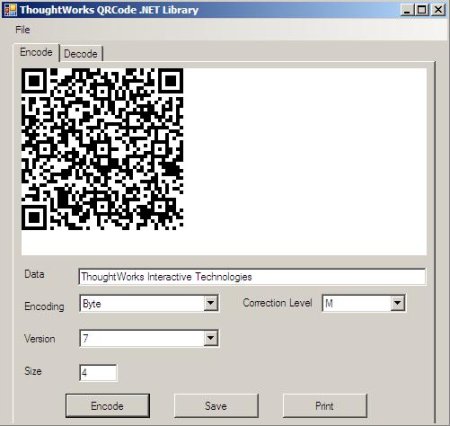Click the version 7 combo box field

point(142,338)
